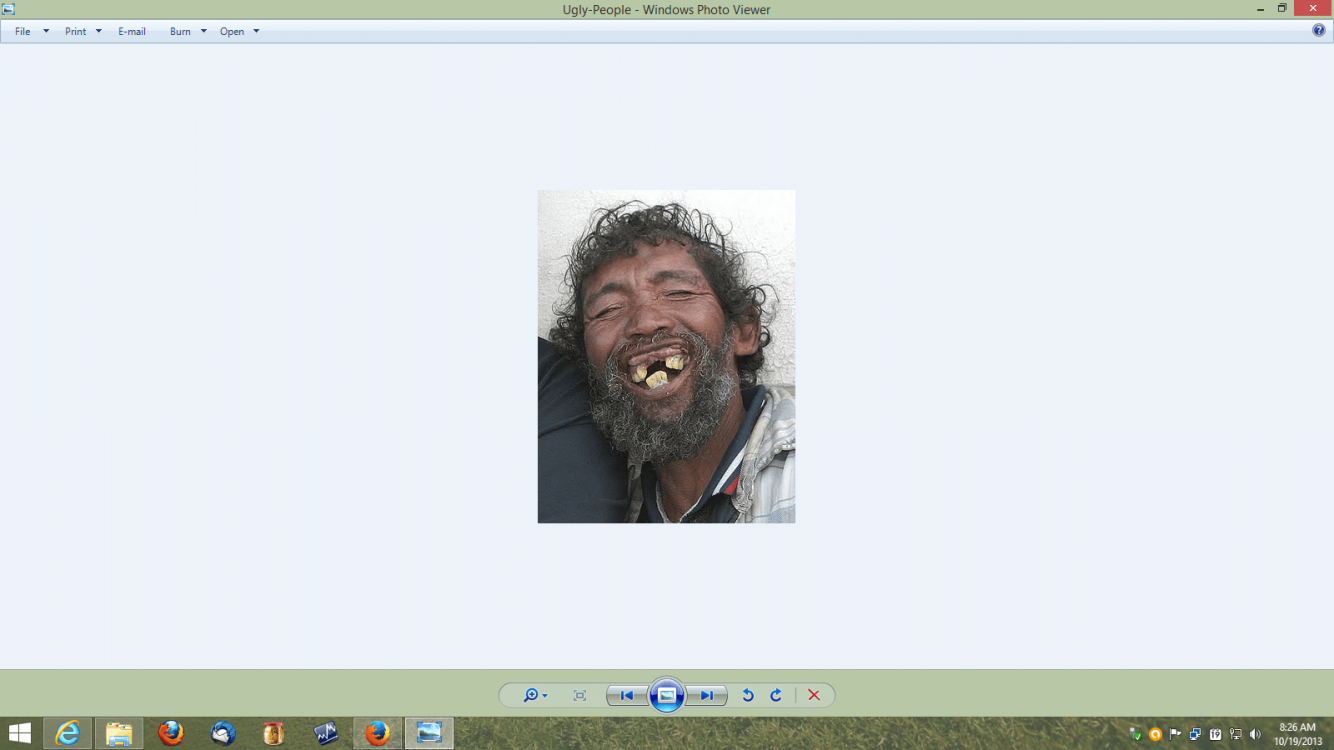
Task: Click the Ugly-People window title text
Action: [x=667, y=10]
